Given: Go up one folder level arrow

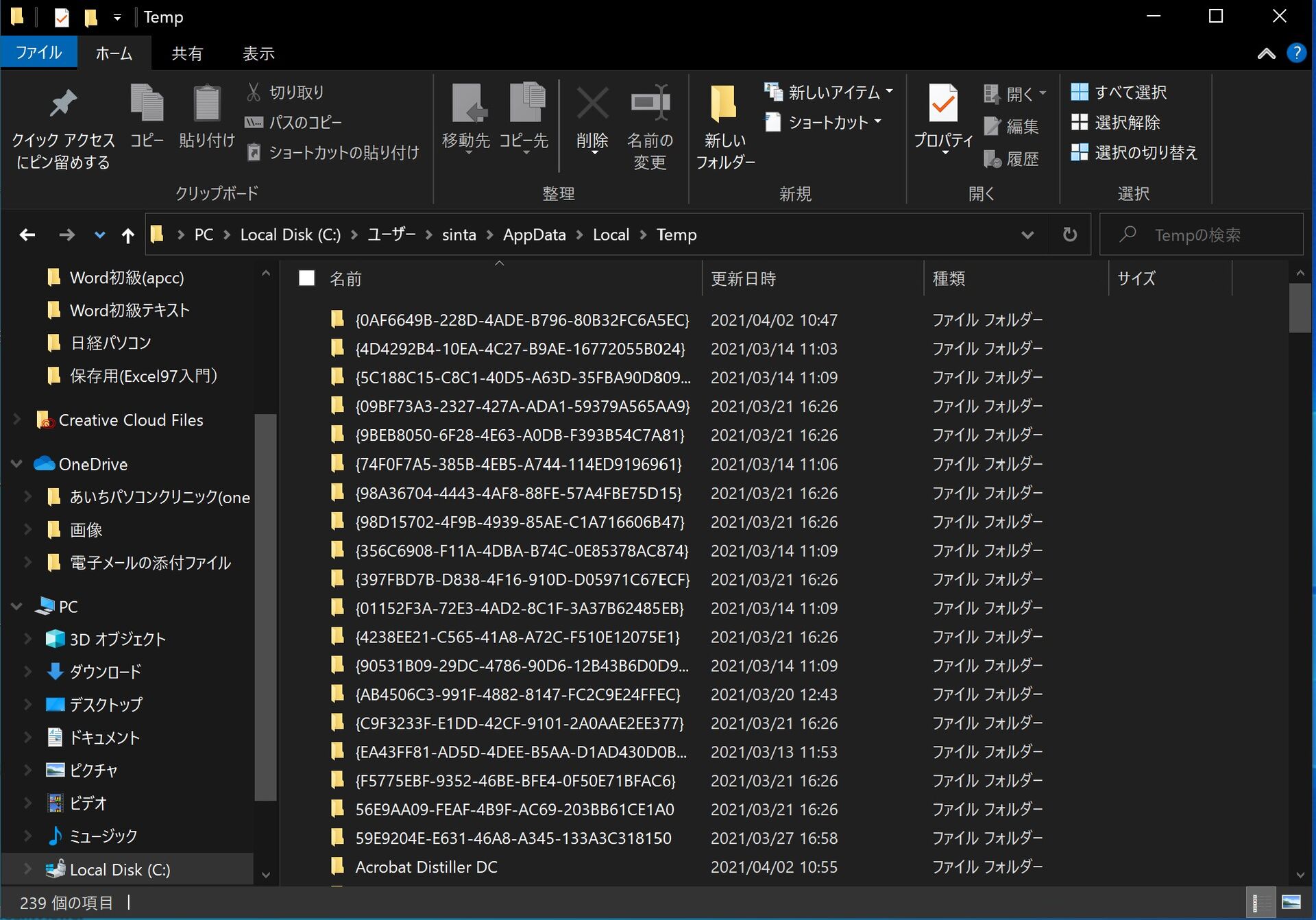Looking at the screenshot, I should pos(127,235).
